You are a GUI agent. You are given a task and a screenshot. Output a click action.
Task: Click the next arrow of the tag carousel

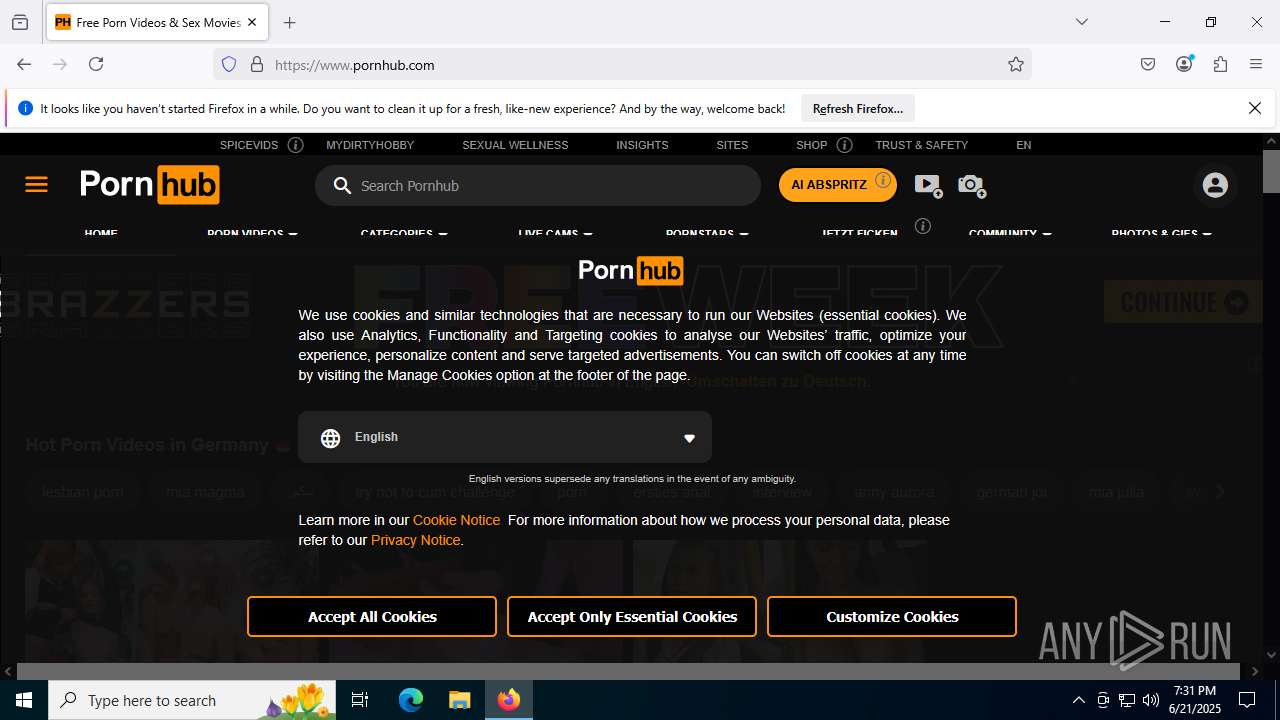click(x=1219, y=492)
